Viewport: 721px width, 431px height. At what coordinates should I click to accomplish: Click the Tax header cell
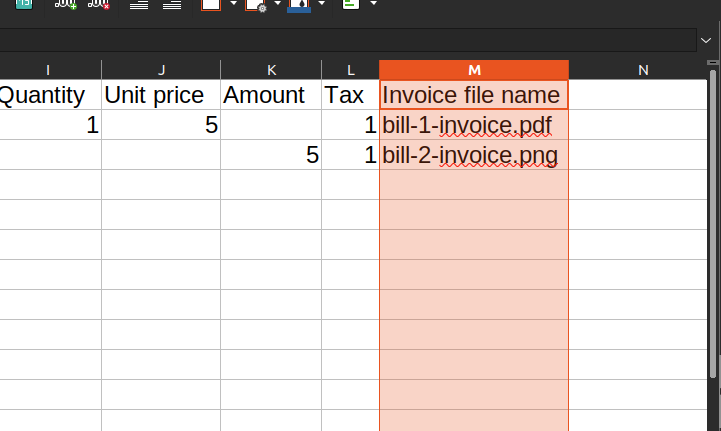click(x=350, y=95)
